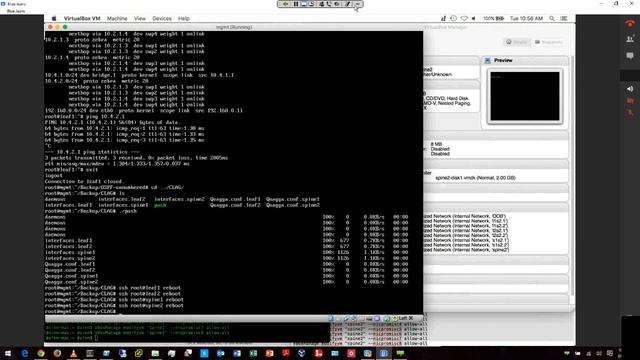Click the 'ssh root@spine2 reboot' command line
Screen dimensions: 640x360
point(151,305)
